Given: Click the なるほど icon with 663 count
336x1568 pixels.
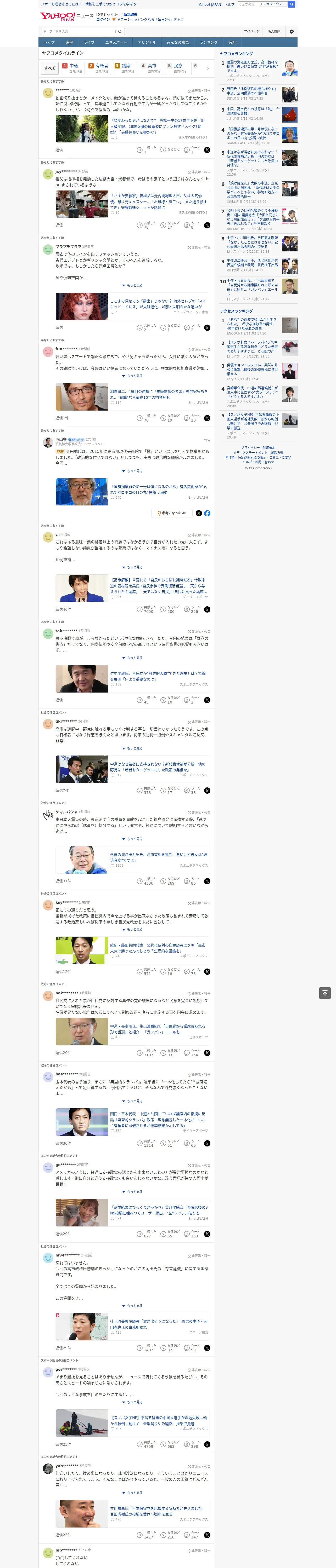Looking at the screenshot, I should [x=164, y=1444].
